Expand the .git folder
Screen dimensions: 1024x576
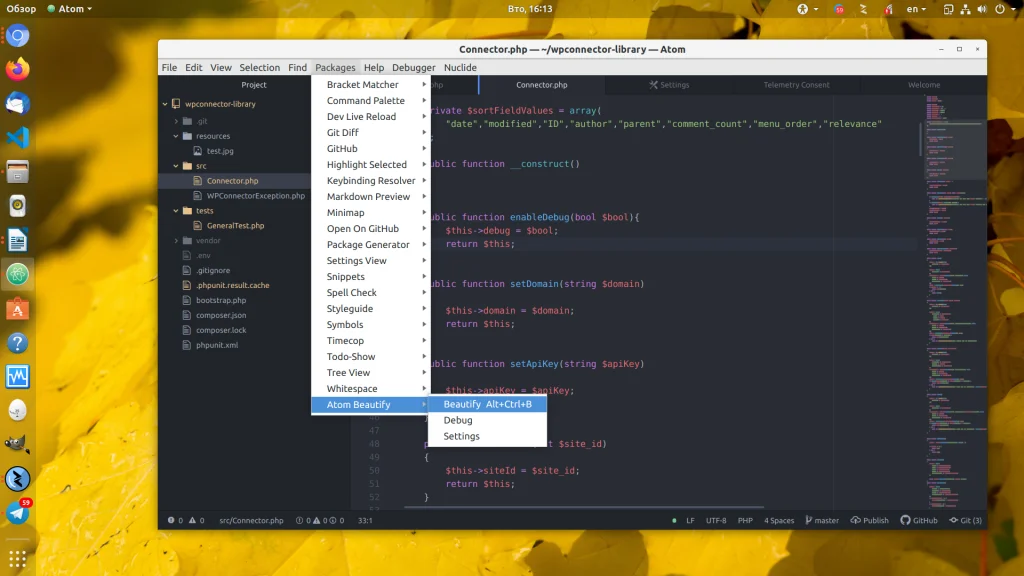pos(176,121)
